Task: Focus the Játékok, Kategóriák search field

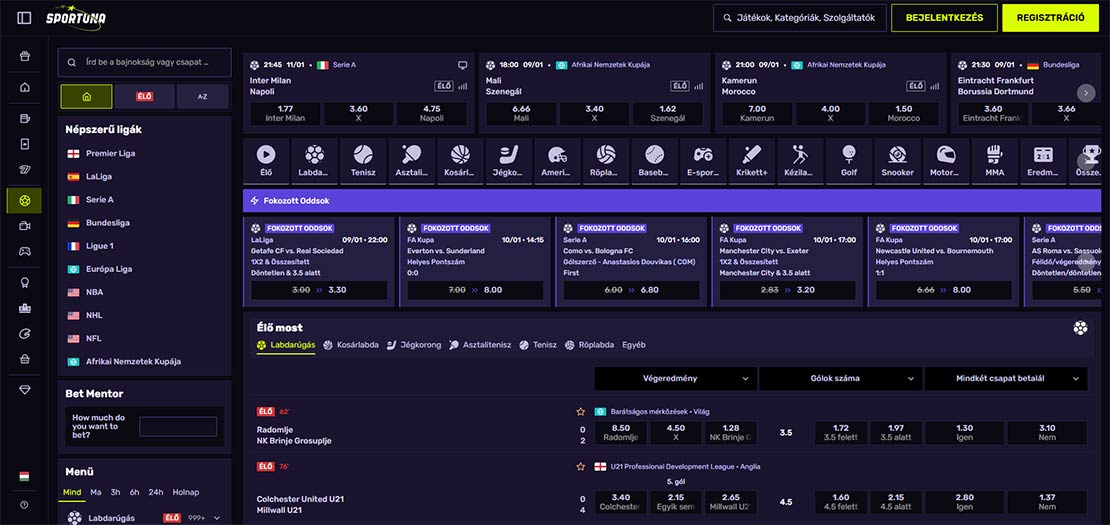Action: (x=800, y=18)
